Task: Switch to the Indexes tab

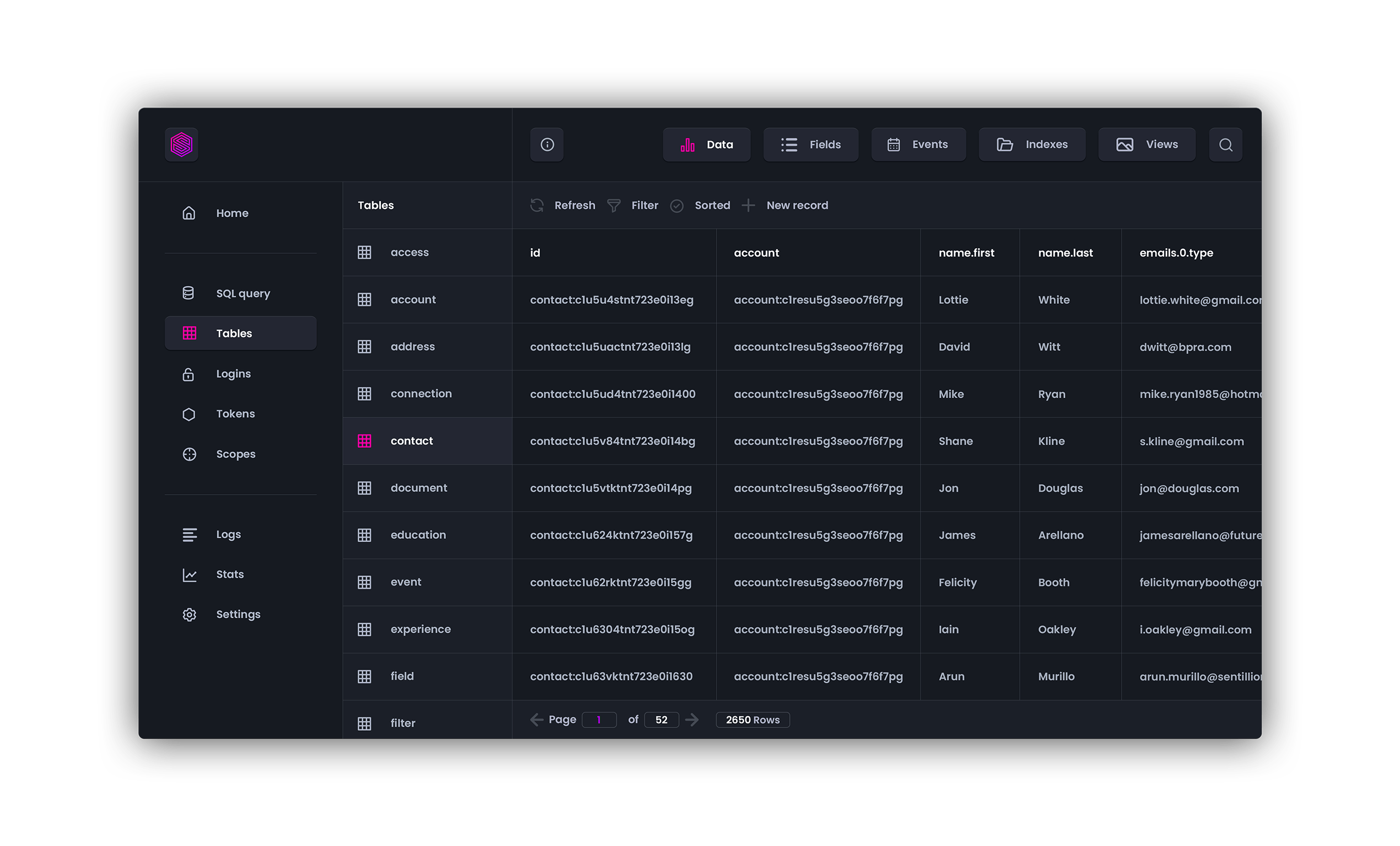Action: click(1032, 144)
